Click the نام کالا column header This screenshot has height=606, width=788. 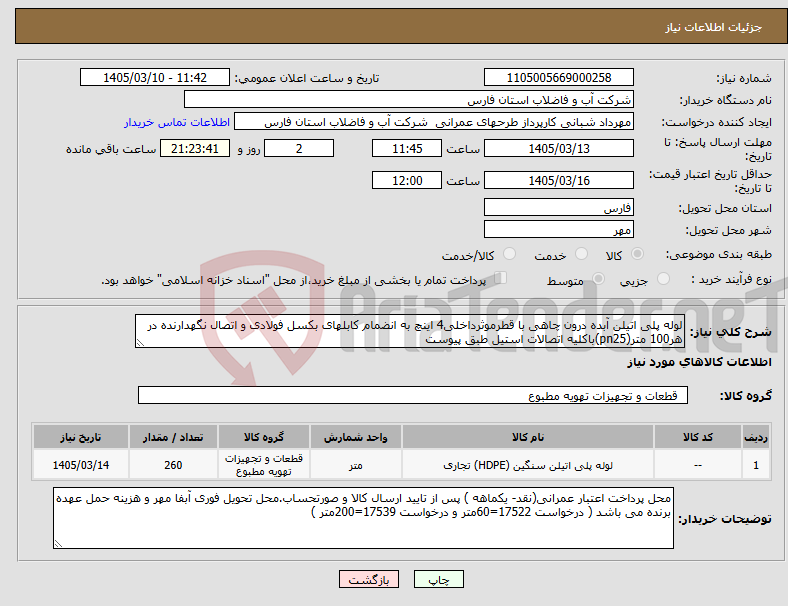pos(527,437)
